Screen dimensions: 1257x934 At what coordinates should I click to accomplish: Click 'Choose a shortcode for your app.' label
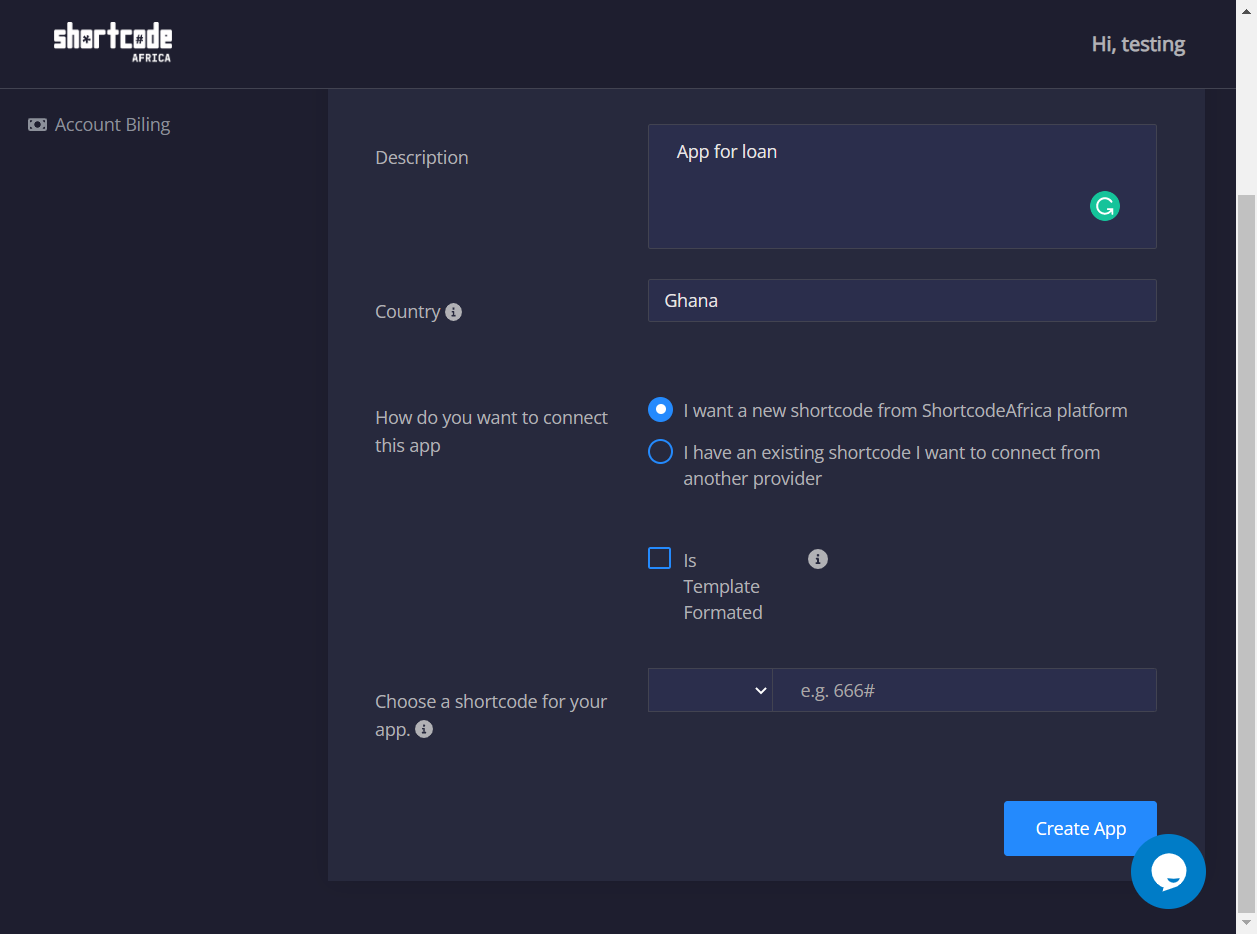tap(491, 715)
